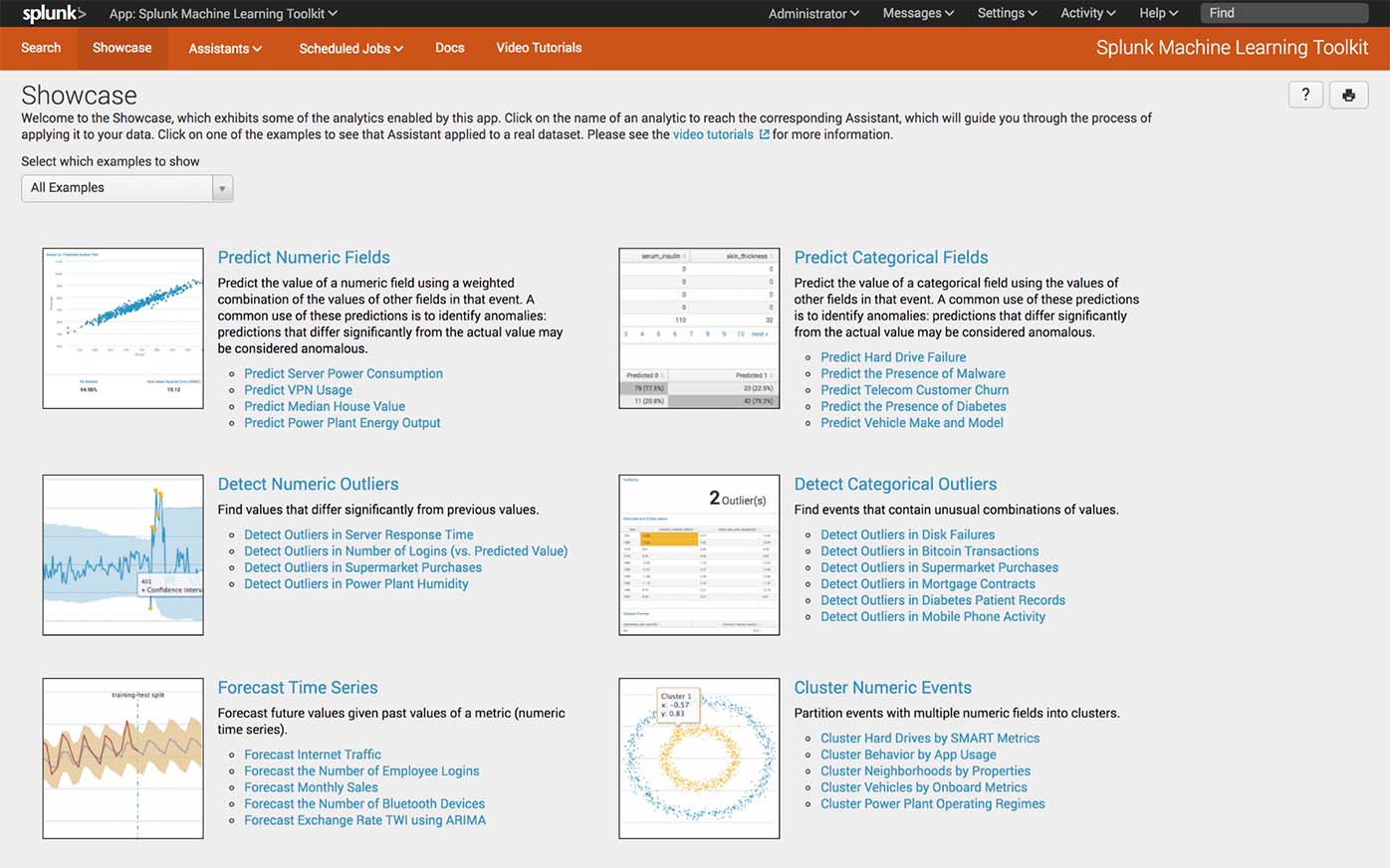Expand the Administrator menu
This screenshot has height=868, width=1390.
tap(813, 14)
